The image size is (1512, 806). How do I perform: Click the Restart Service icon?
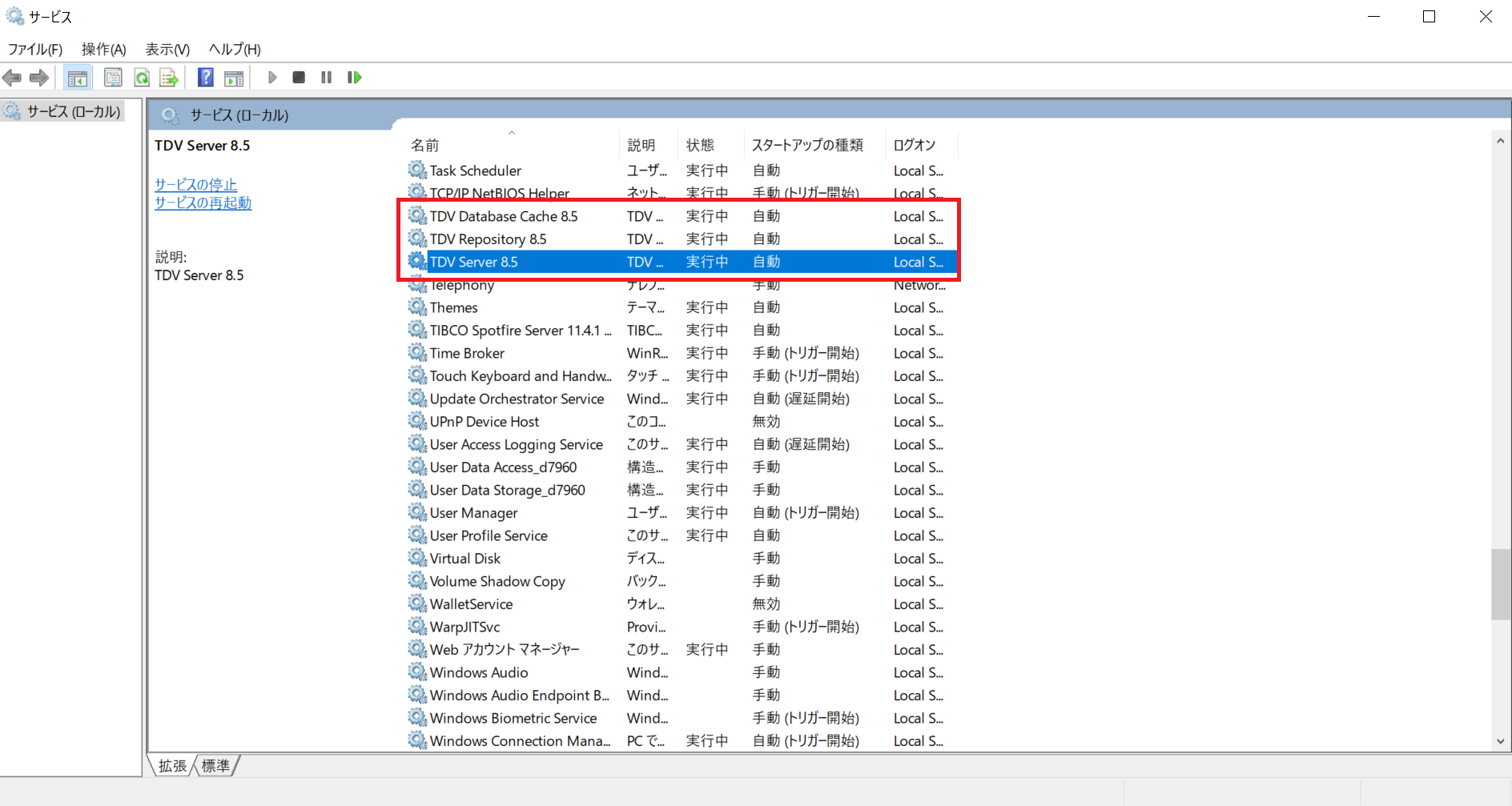[355, 78]
